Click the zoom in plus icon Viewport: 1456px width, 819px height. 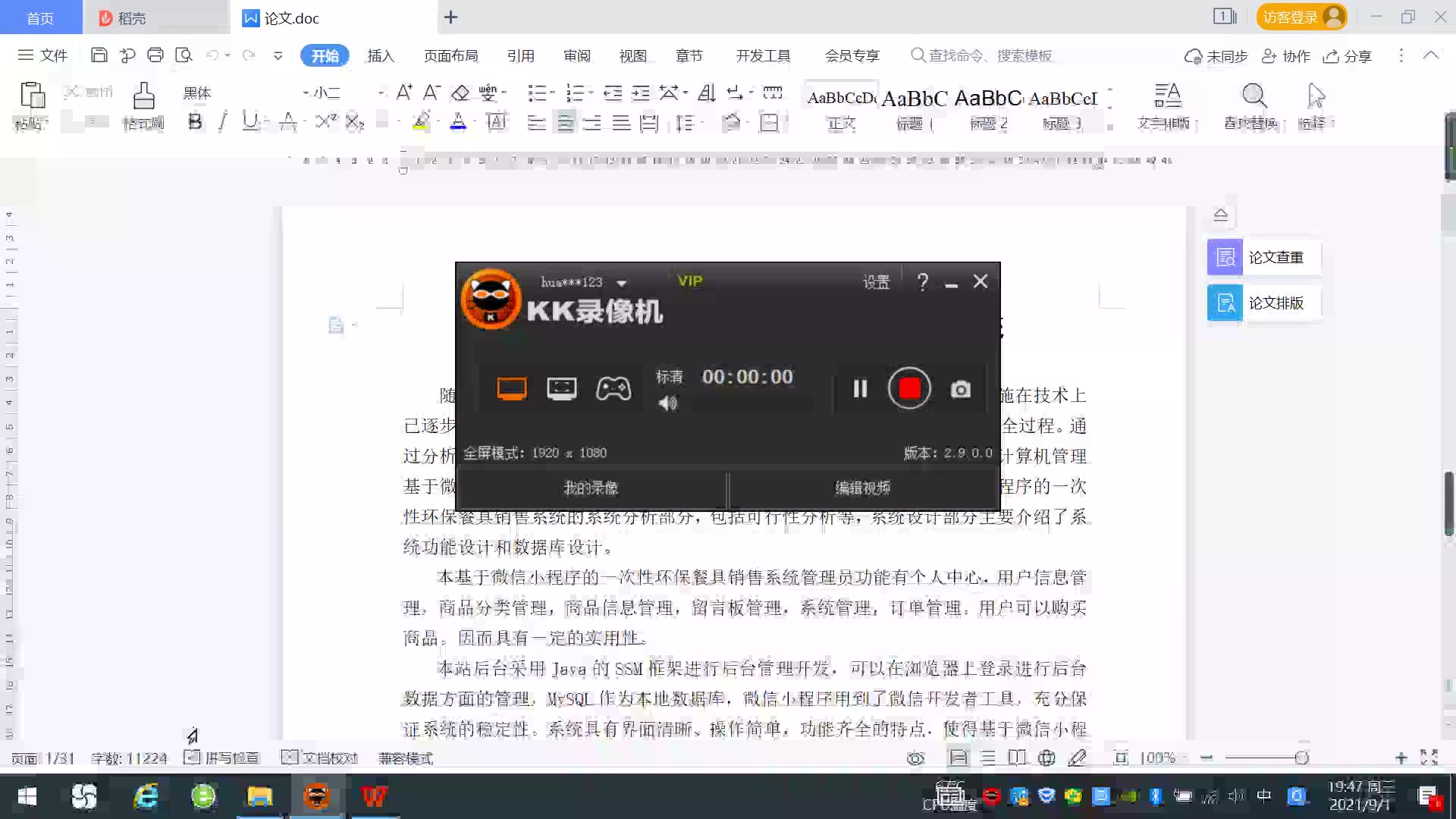pos(1401,758)
